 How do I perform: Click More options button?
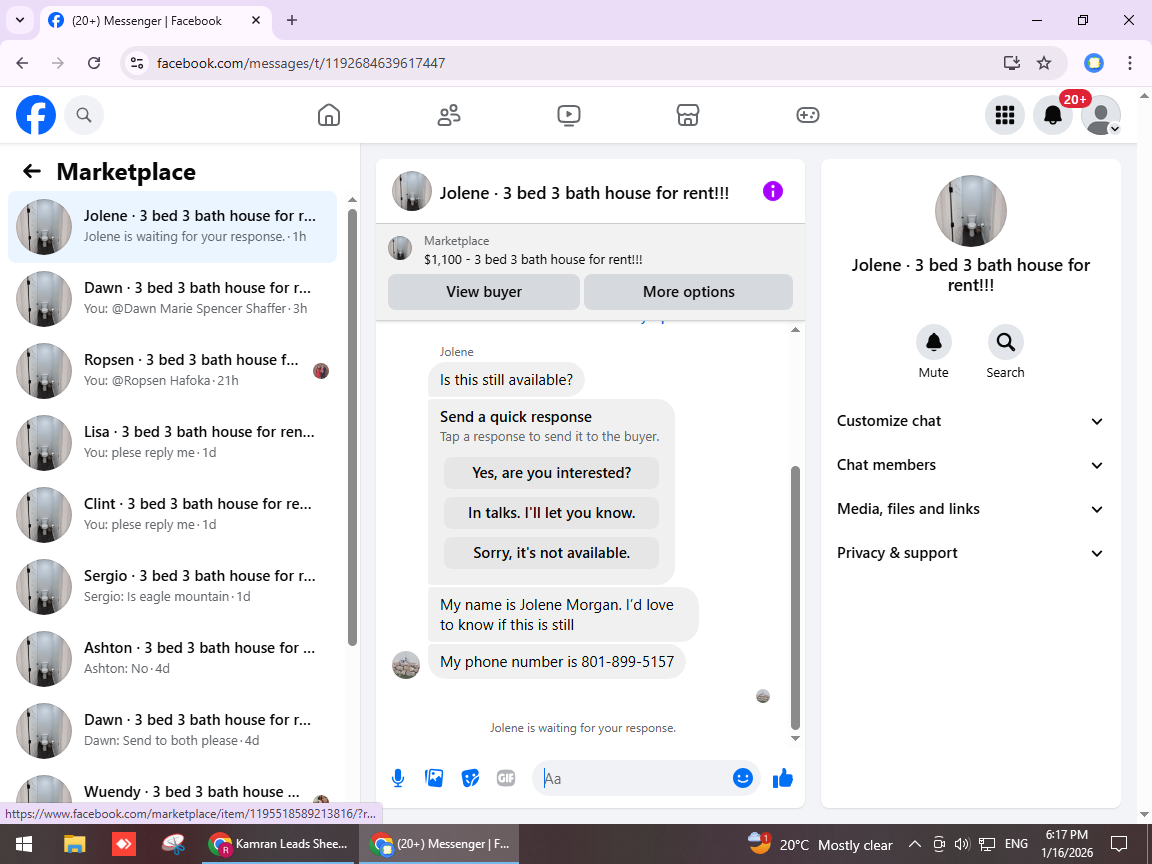tap(688, 292)
